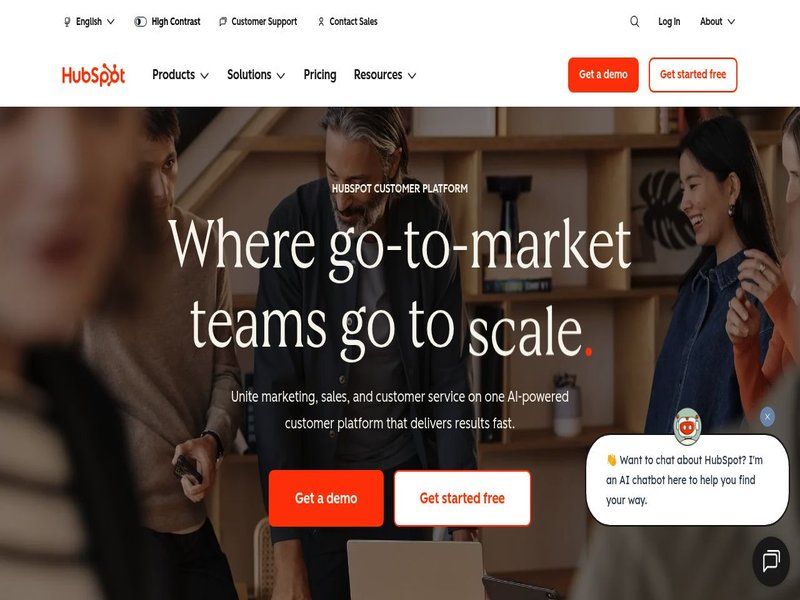Click the header Get a demo button
This screenshot has height=600, width=800.
pos(603,74)
